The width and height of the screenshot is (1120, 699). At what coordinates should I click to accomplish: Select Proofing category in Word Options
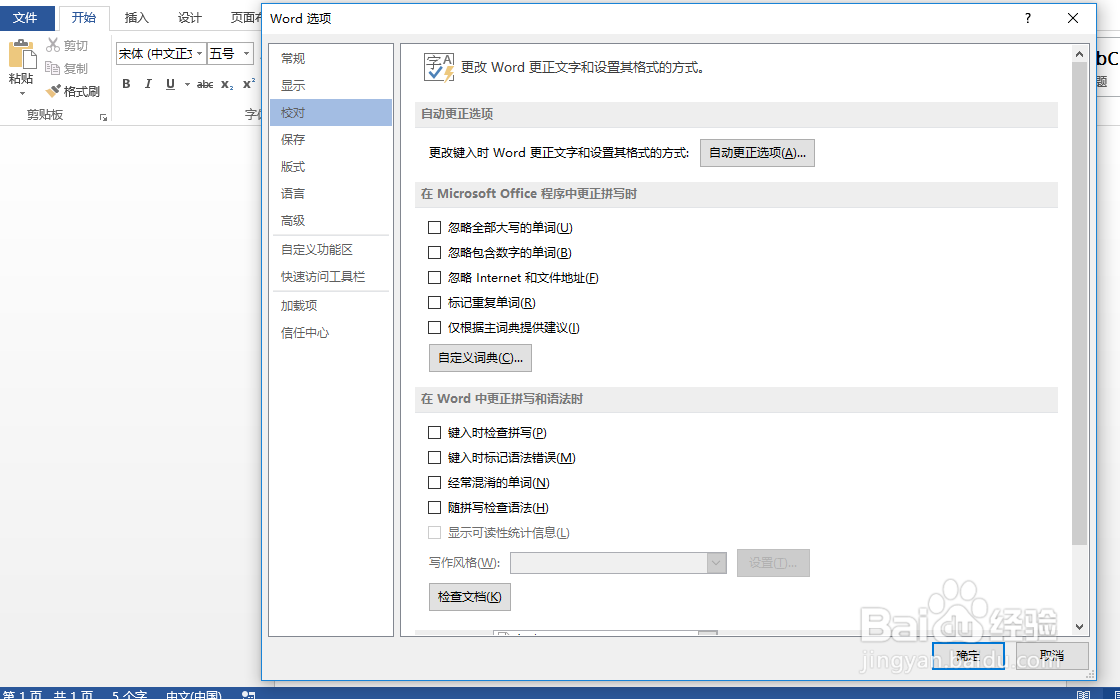coord(331,113)
